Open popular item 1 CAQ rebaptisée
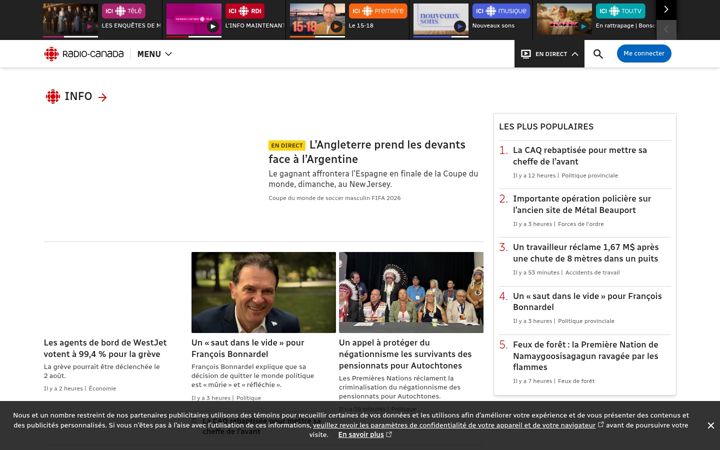This screenshot has width=720, height=450. coord(579,156)
